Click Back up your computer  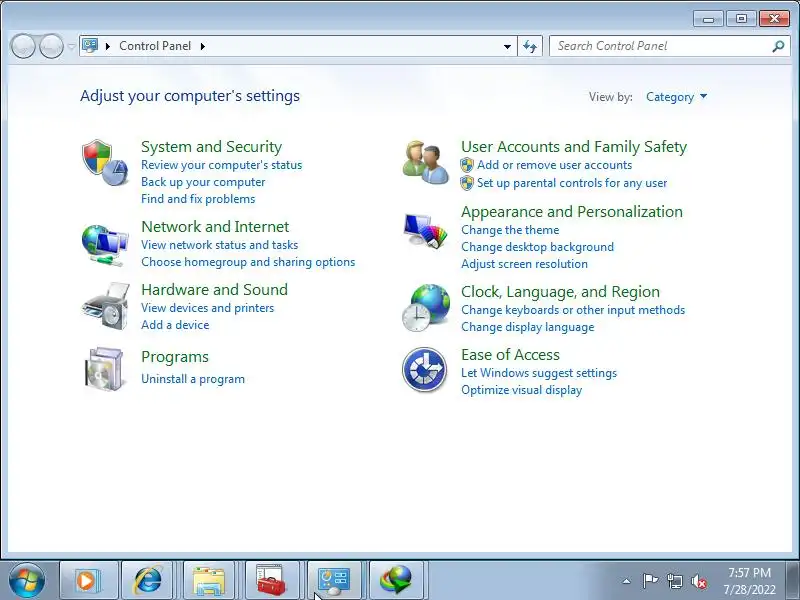click(x=203, y=182)
